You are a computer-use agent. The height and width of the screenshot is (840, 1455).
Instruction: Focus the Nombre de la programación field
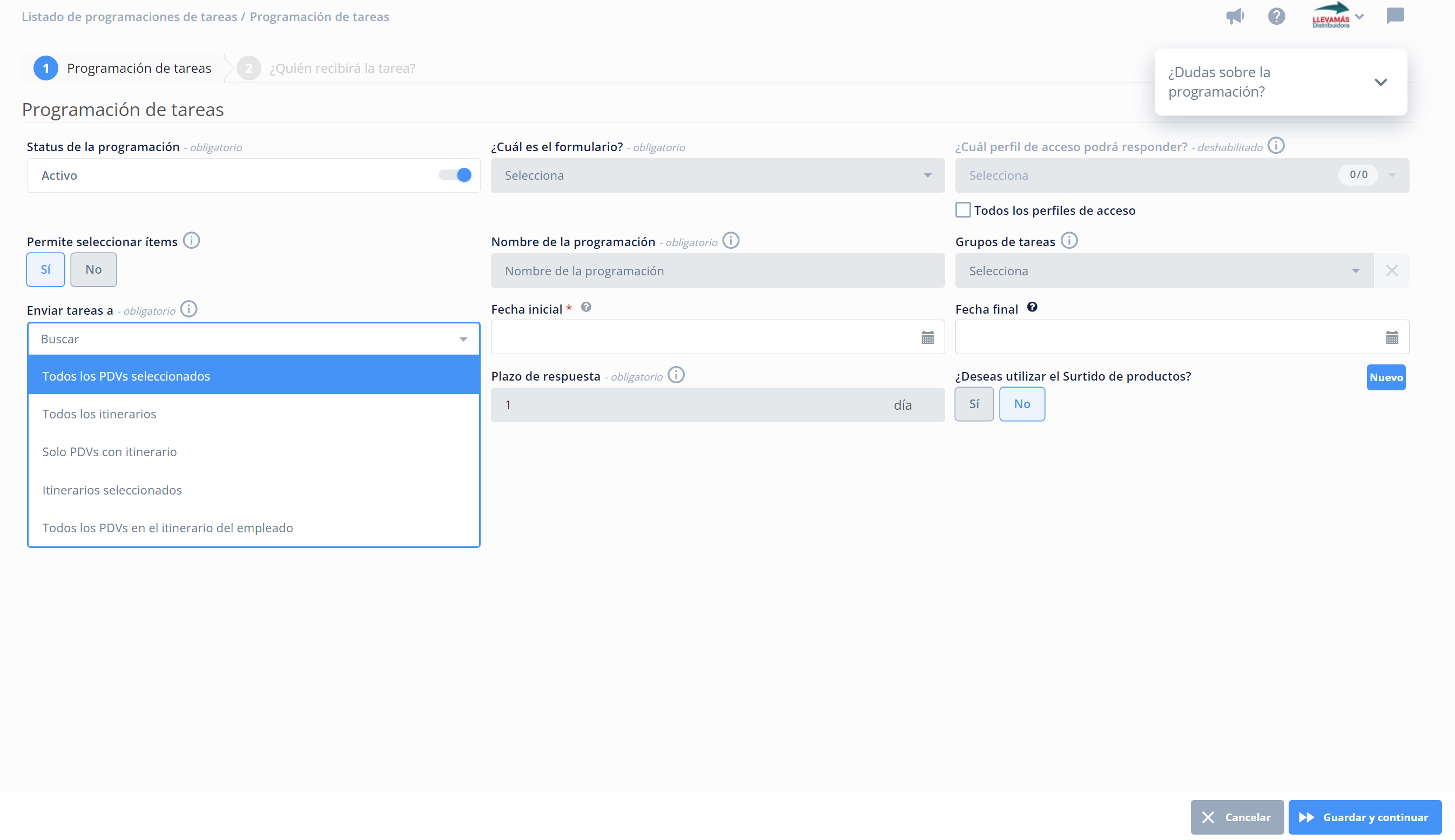click(717, 270)
